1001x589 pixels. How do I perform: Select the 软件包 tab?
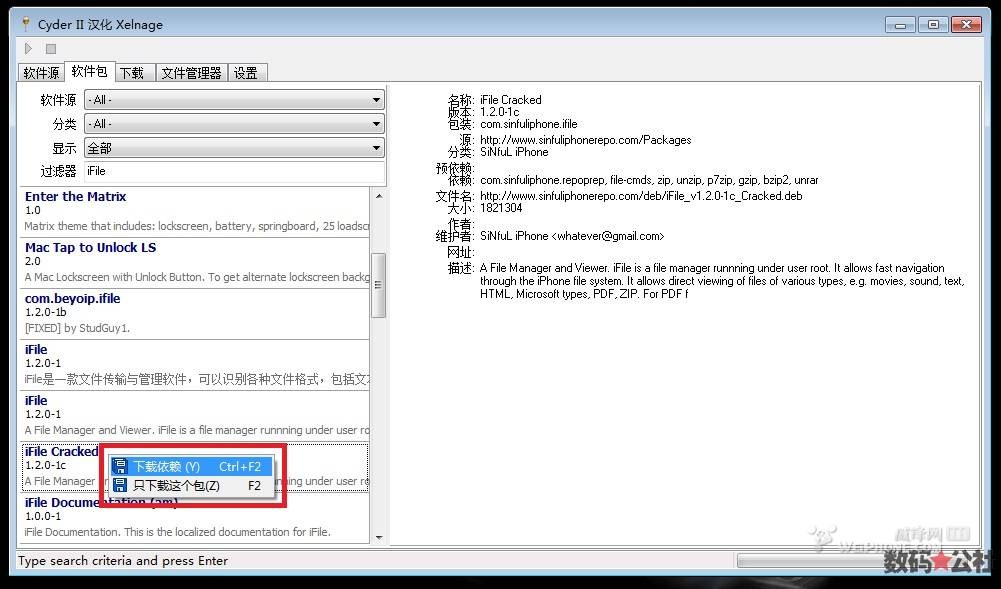tap(89, 71)
